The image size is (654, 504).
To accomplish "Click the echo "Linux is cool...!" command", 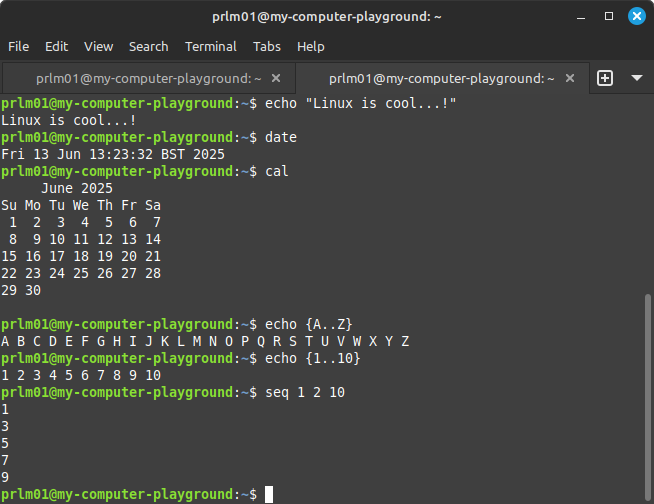I will click(x=361, y=103).
